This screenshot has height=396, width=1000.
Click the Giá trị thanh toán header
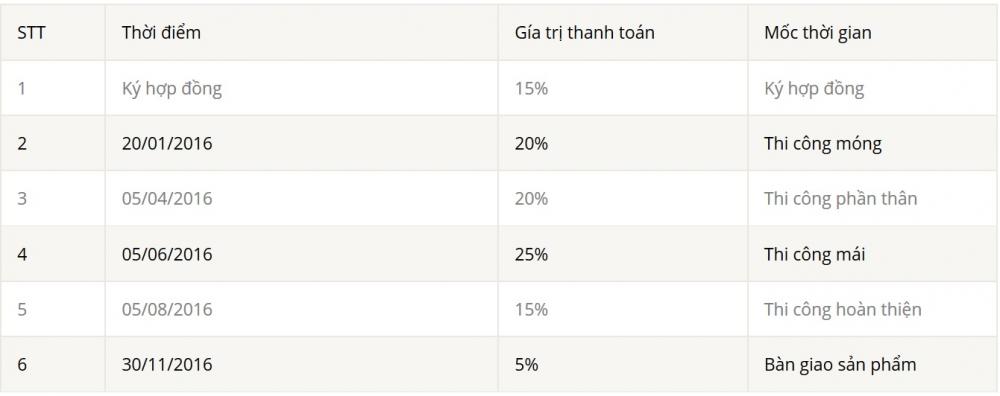[585, 33]
